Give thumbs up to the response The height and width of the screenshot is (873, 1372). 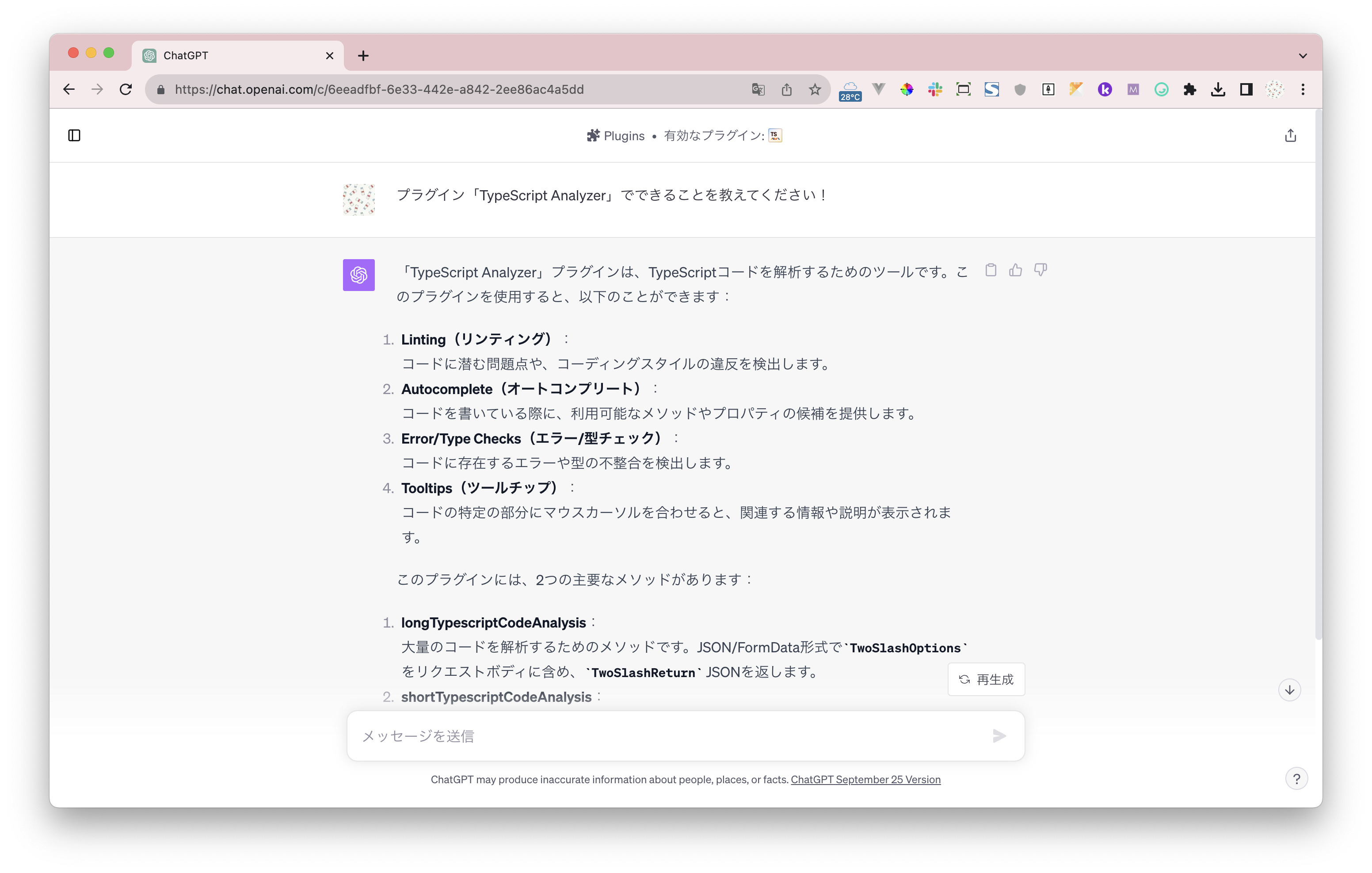pyautogui.click(x=1015, y=270)
